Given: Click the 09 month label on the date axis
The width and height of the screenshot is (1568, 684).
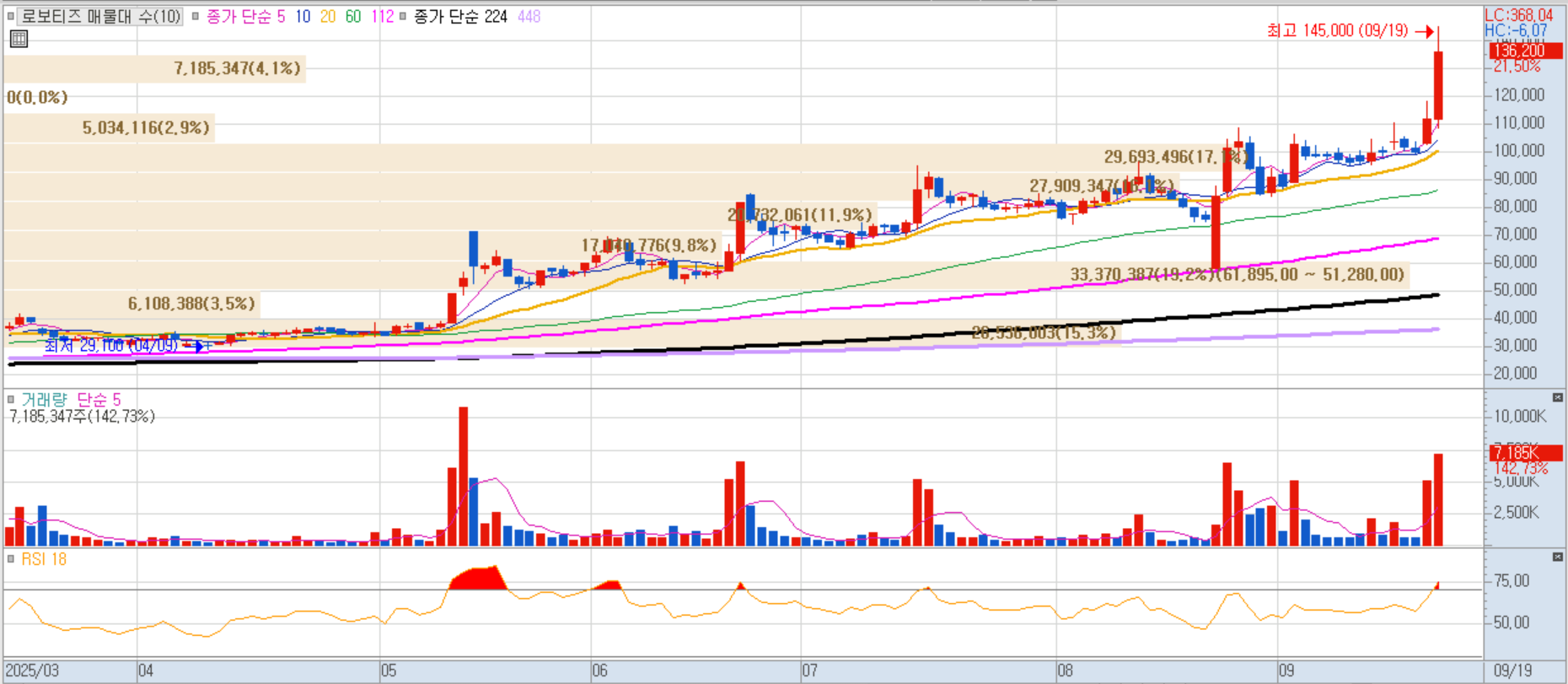Looking at the screenshot, I should 1286,671.
